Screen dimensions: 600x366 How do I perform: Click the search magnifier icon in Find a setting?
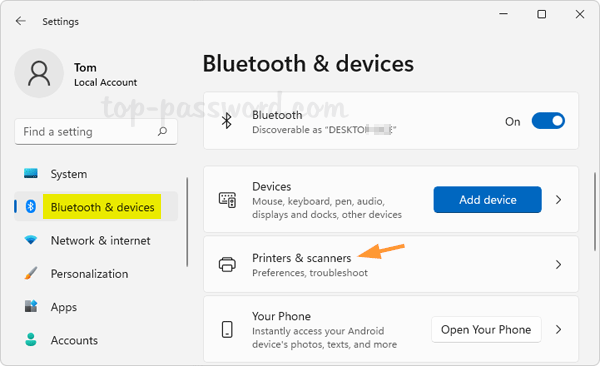(x=162, y=131)
